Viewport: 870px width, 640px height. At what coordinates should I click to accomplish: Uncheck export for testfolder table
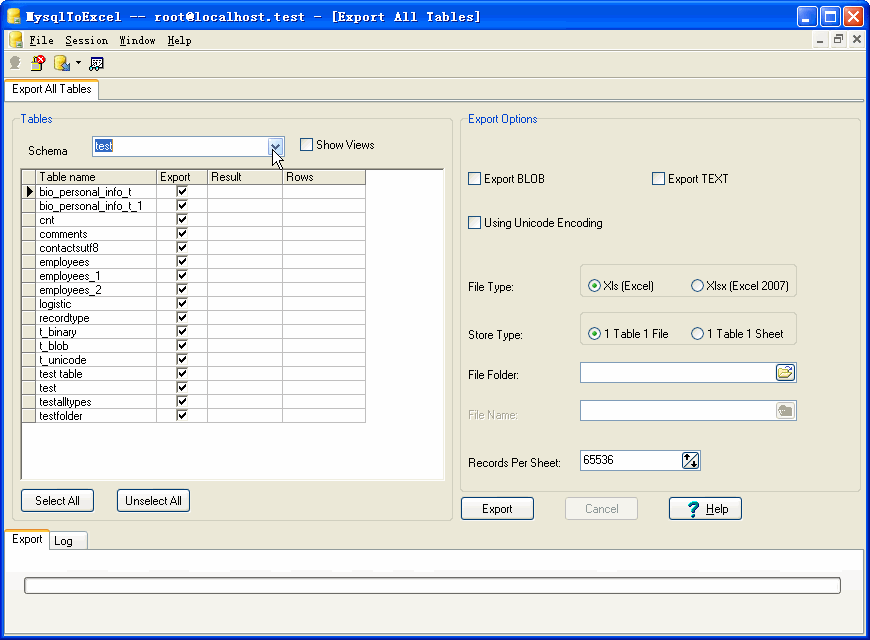[181, 415]
